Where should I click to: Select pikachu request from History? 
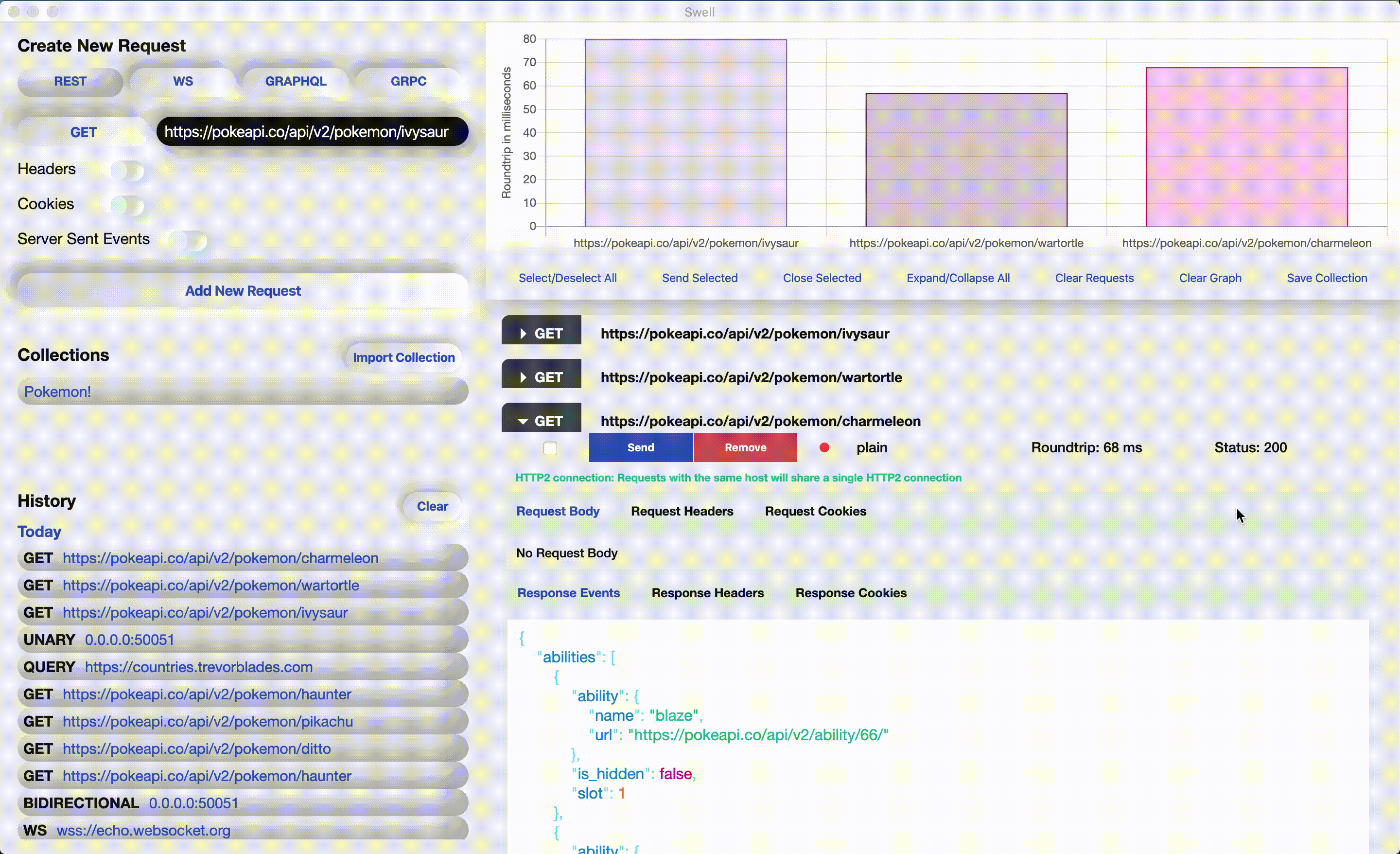point(208,722)
